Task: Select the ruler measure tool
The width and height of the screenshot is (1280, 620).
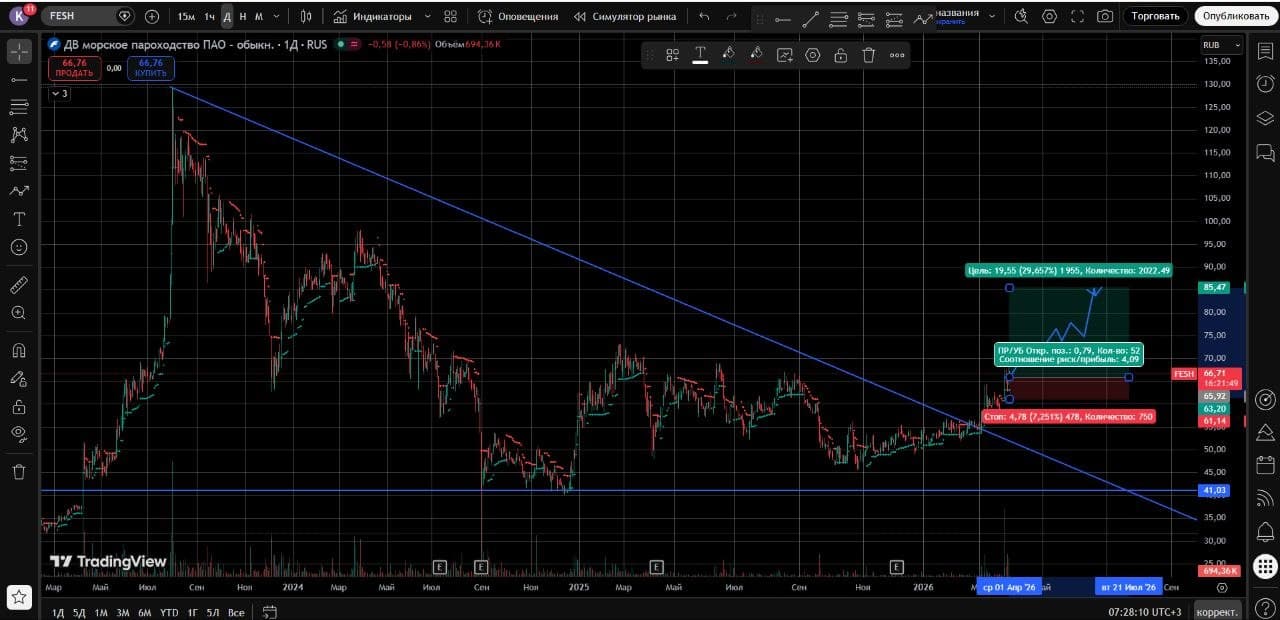Action: 18,285
